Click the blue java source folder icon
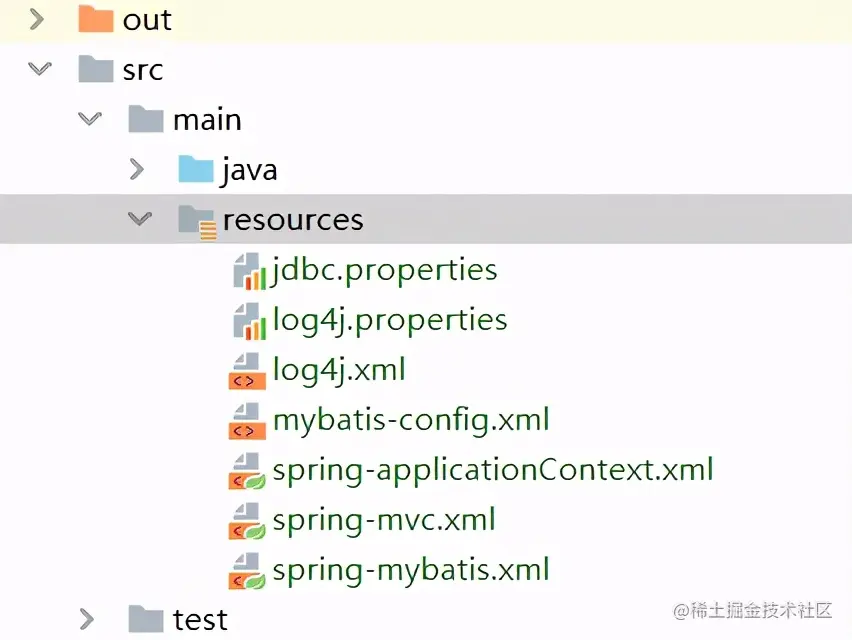 click(x=196, y=168)
